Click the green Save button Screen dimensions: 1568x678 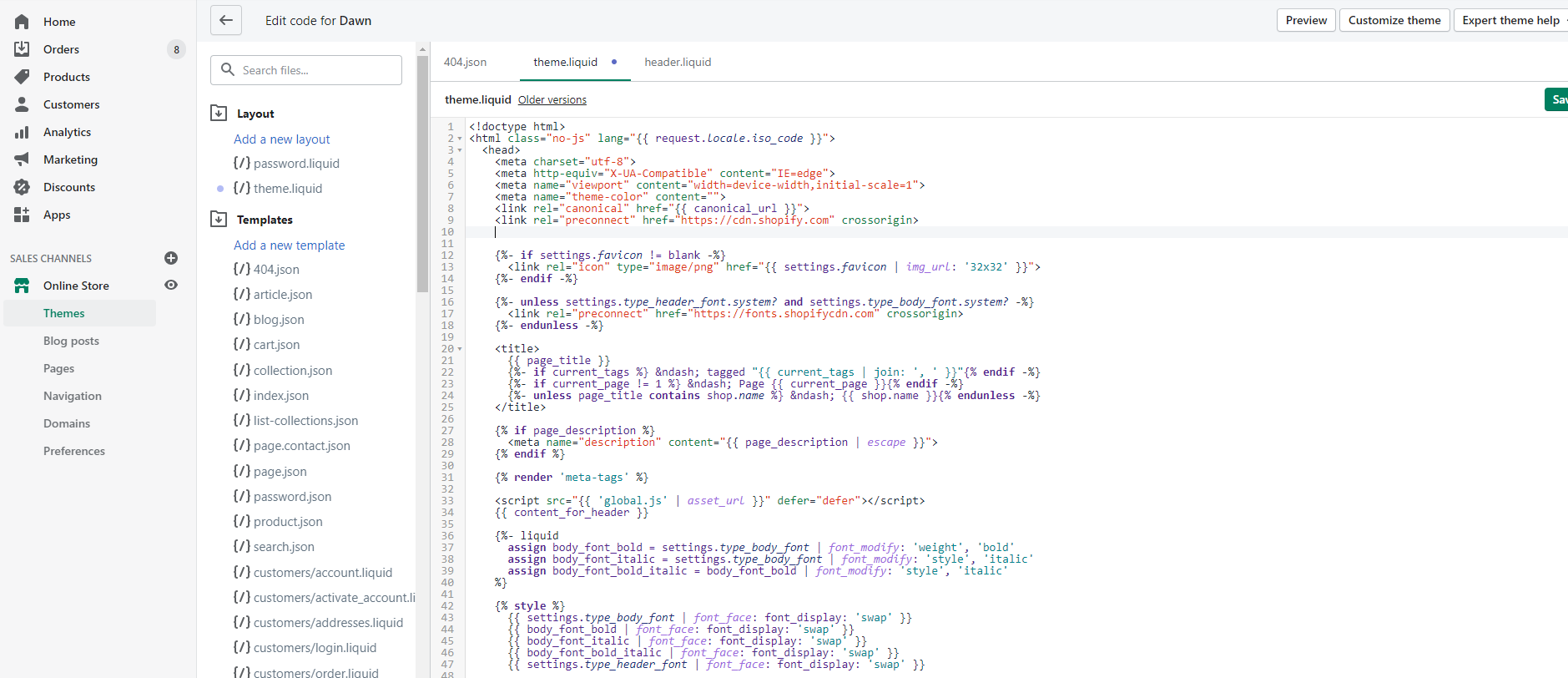[x=1556, y=99]
